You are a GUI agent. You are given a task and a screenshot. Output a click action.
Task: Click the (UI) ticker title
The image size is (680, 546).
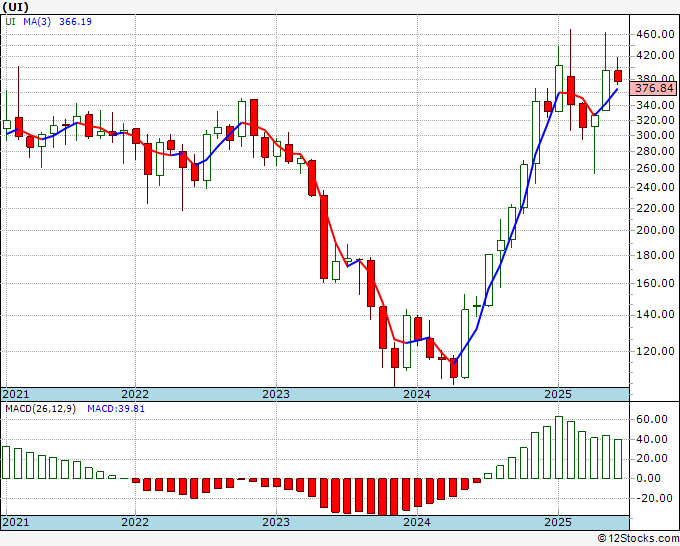(16, 7)
